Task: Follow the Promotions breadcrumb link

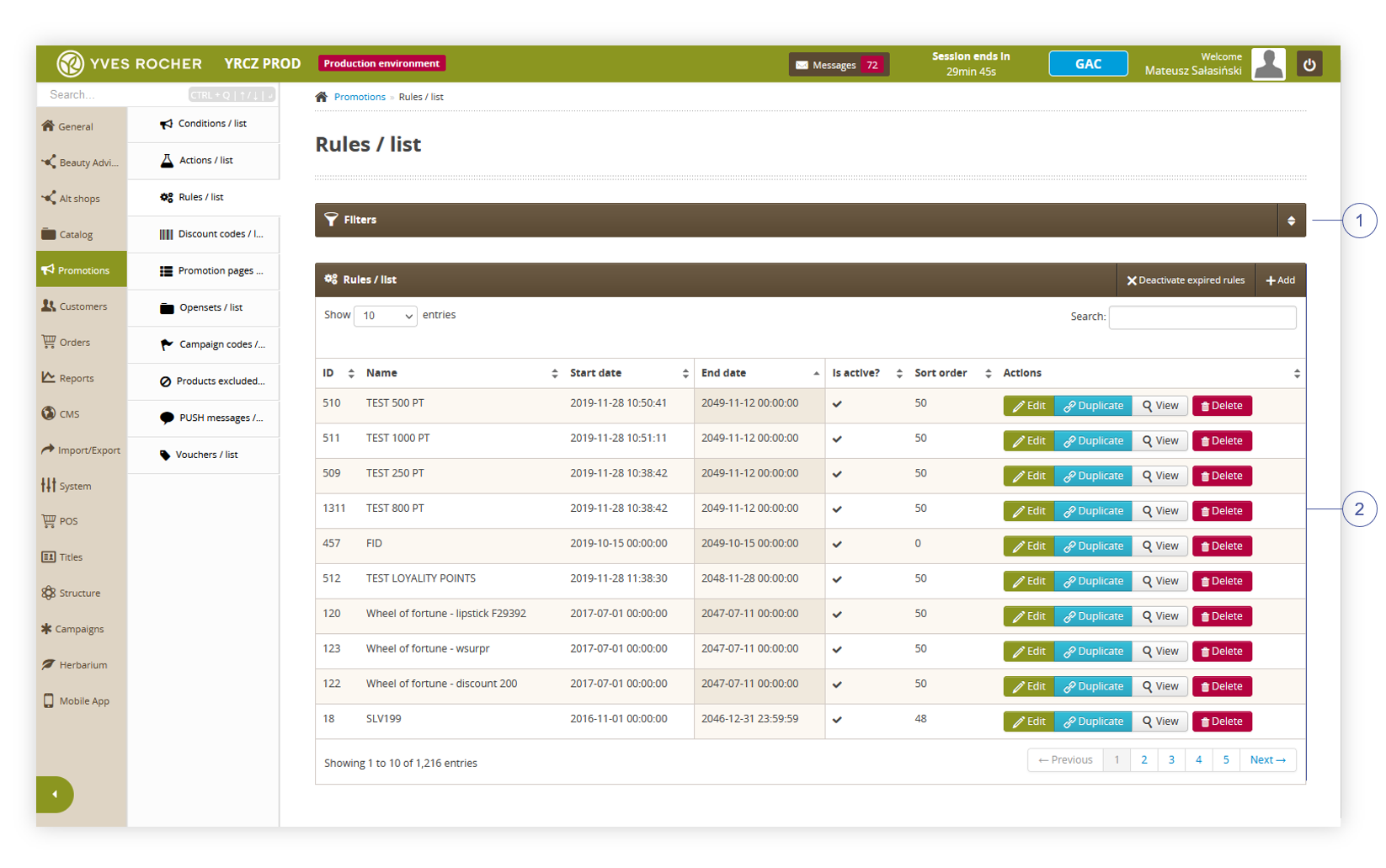Action: 360,97
